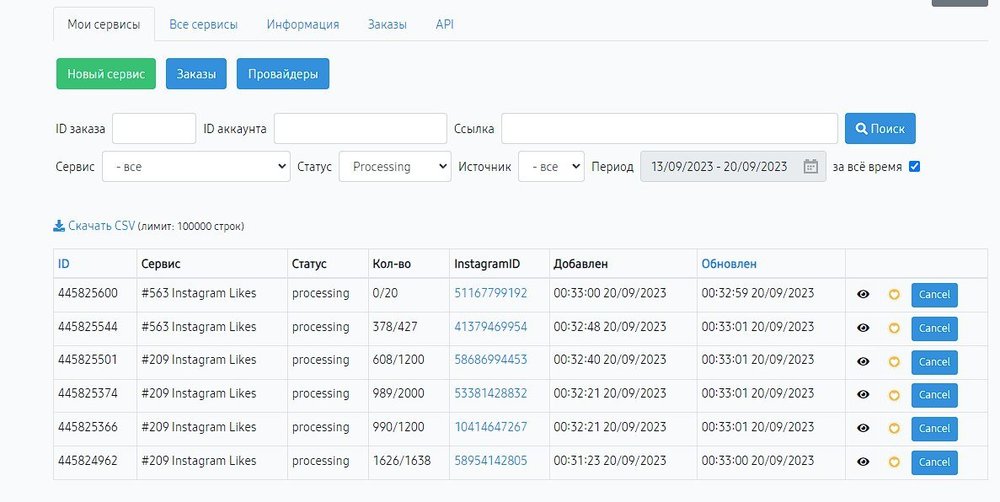Toggle the за всё время checkbox
This screenshot has height=502, width=1000.
[x=915, y=166]
